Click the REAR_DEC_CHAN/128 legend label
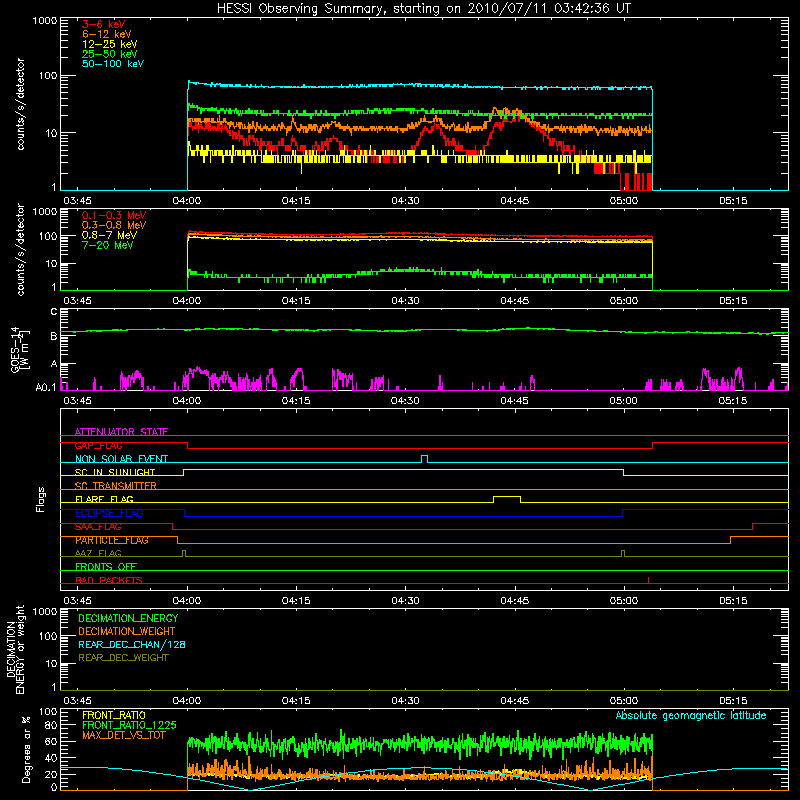The image size is (800, 800). (x=132, y=644)
